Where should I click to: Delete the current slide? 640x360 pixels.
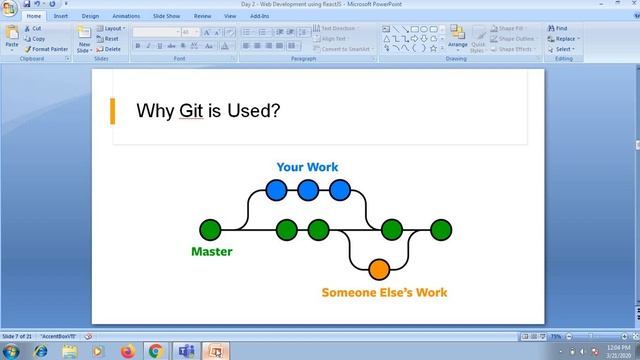109,49
